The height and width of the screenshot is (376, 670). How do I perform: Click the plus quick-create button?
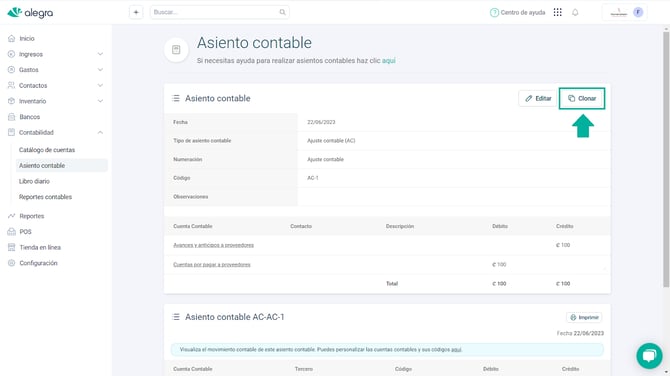136,12
